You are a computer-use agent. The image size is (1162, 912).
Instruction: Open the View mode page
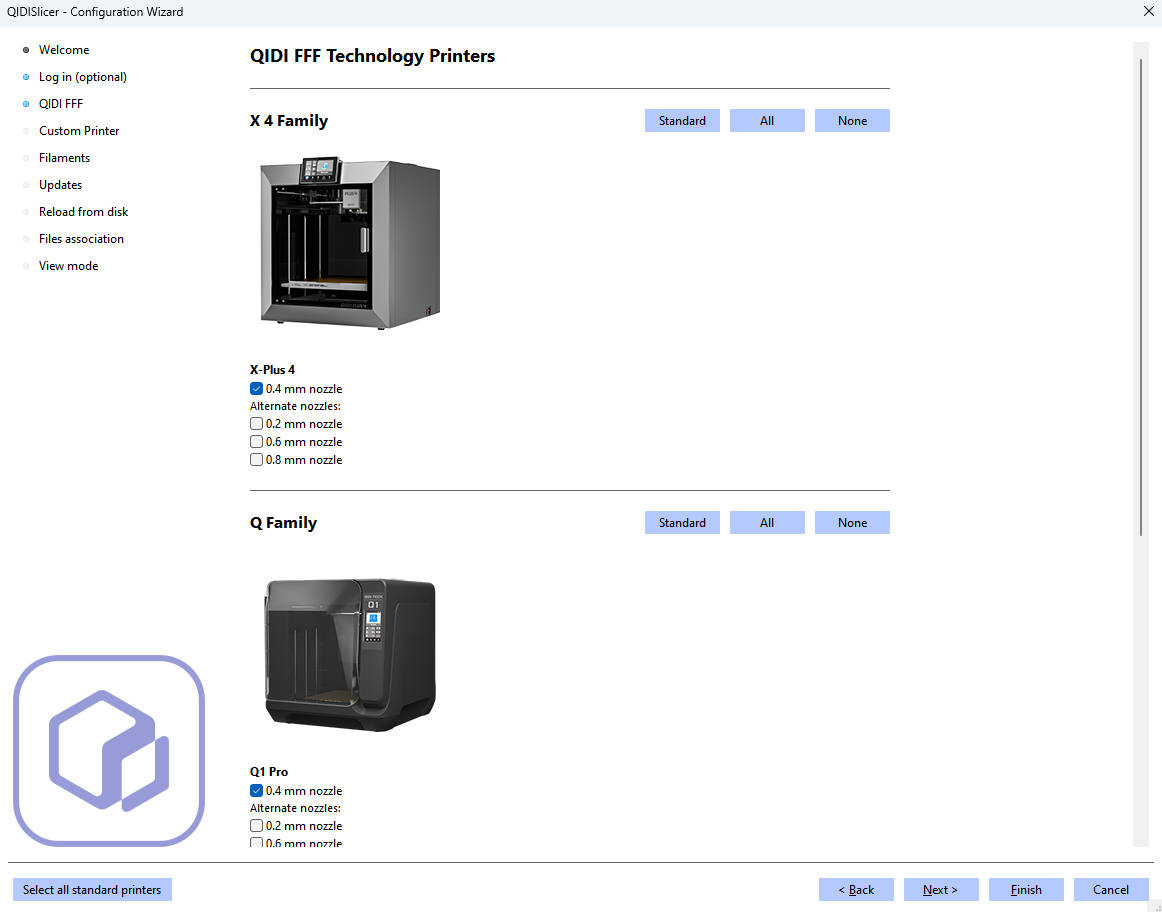tap(68, 266)
